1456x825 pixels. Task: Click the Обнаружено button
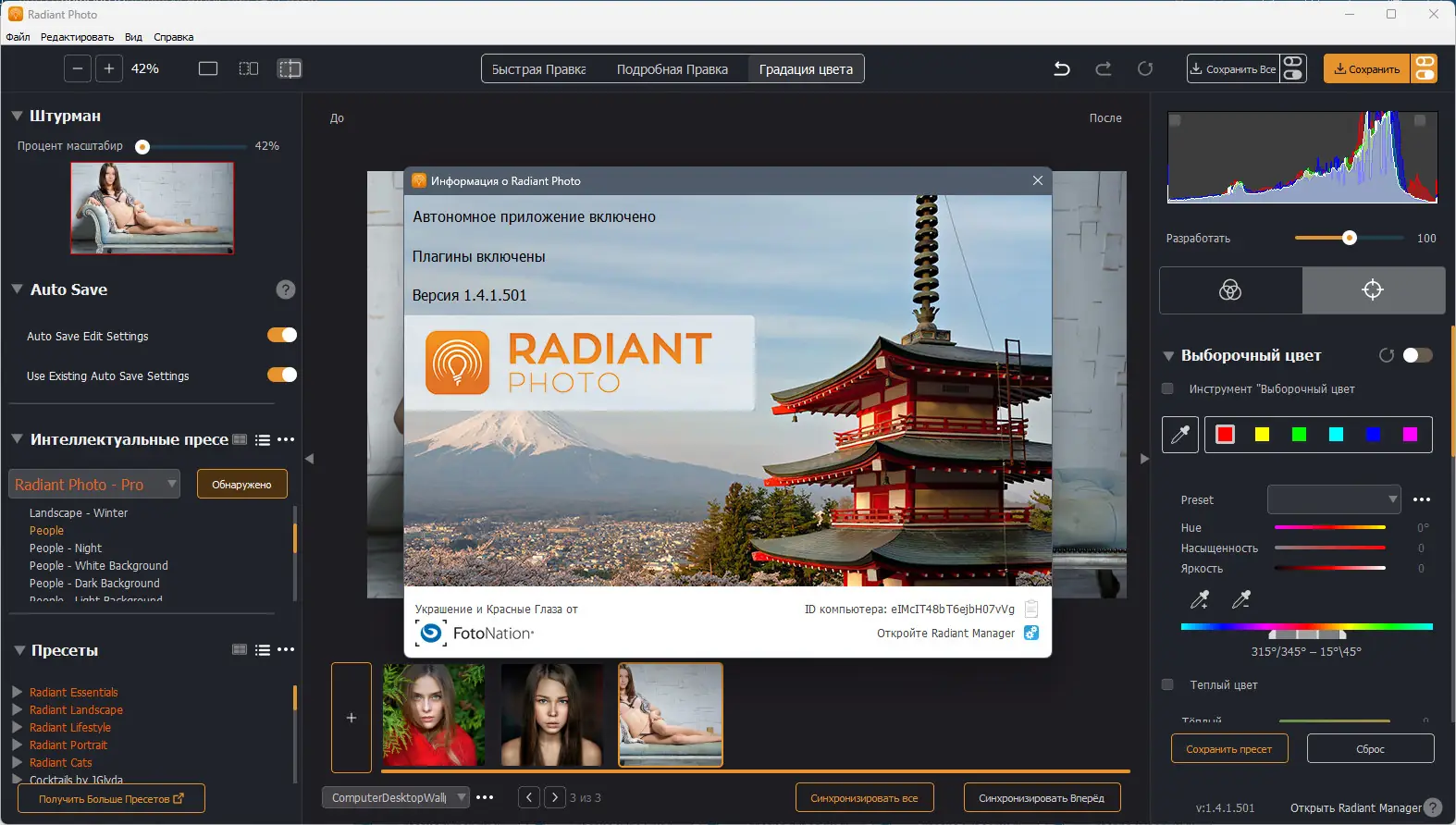tap(241, 484)
